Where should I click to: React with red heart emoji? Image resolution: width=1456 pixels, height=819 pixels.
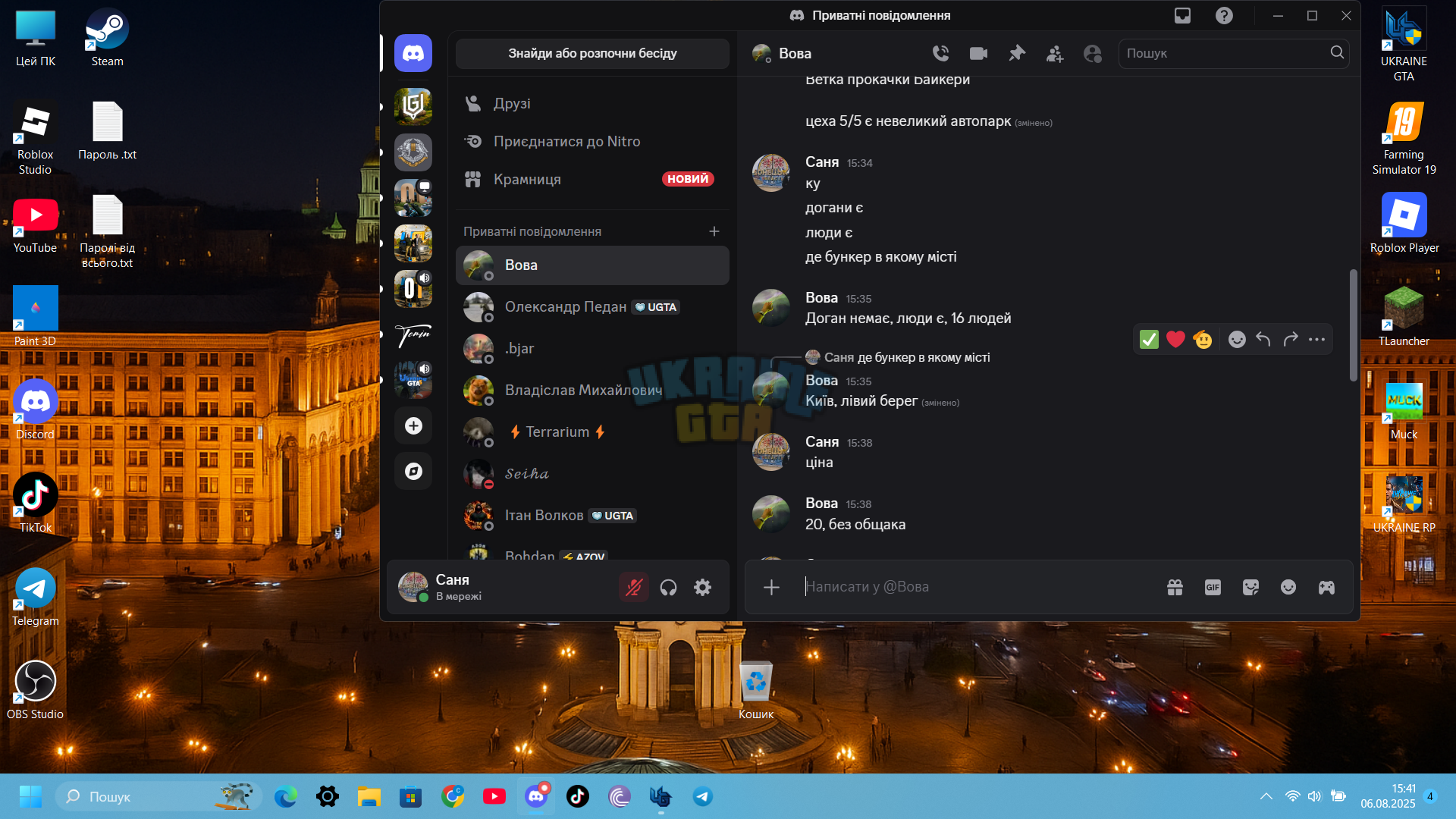click(1175, 339)
